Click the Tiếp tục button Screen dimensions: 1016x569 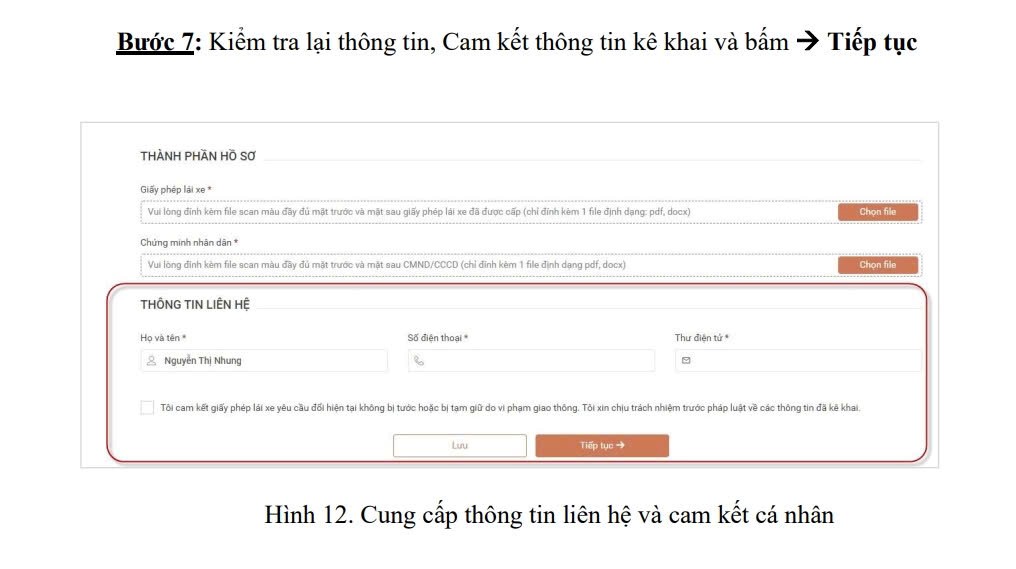point(602,445)
